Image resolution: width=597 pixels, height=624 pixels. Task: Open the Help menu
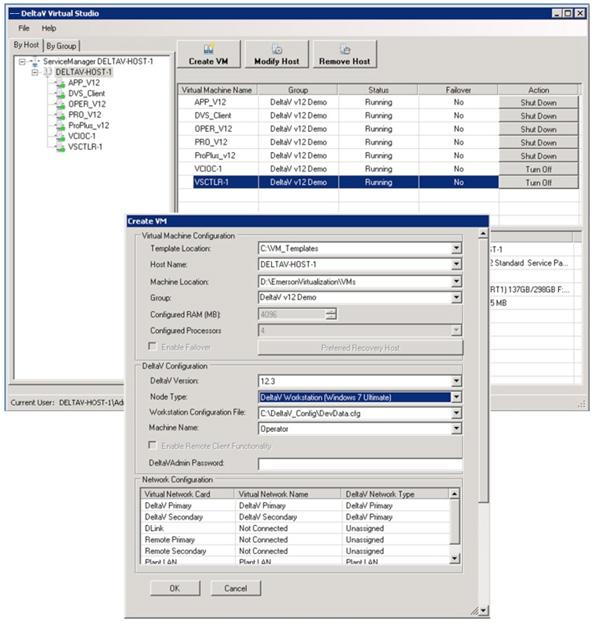tap(49, 28)
